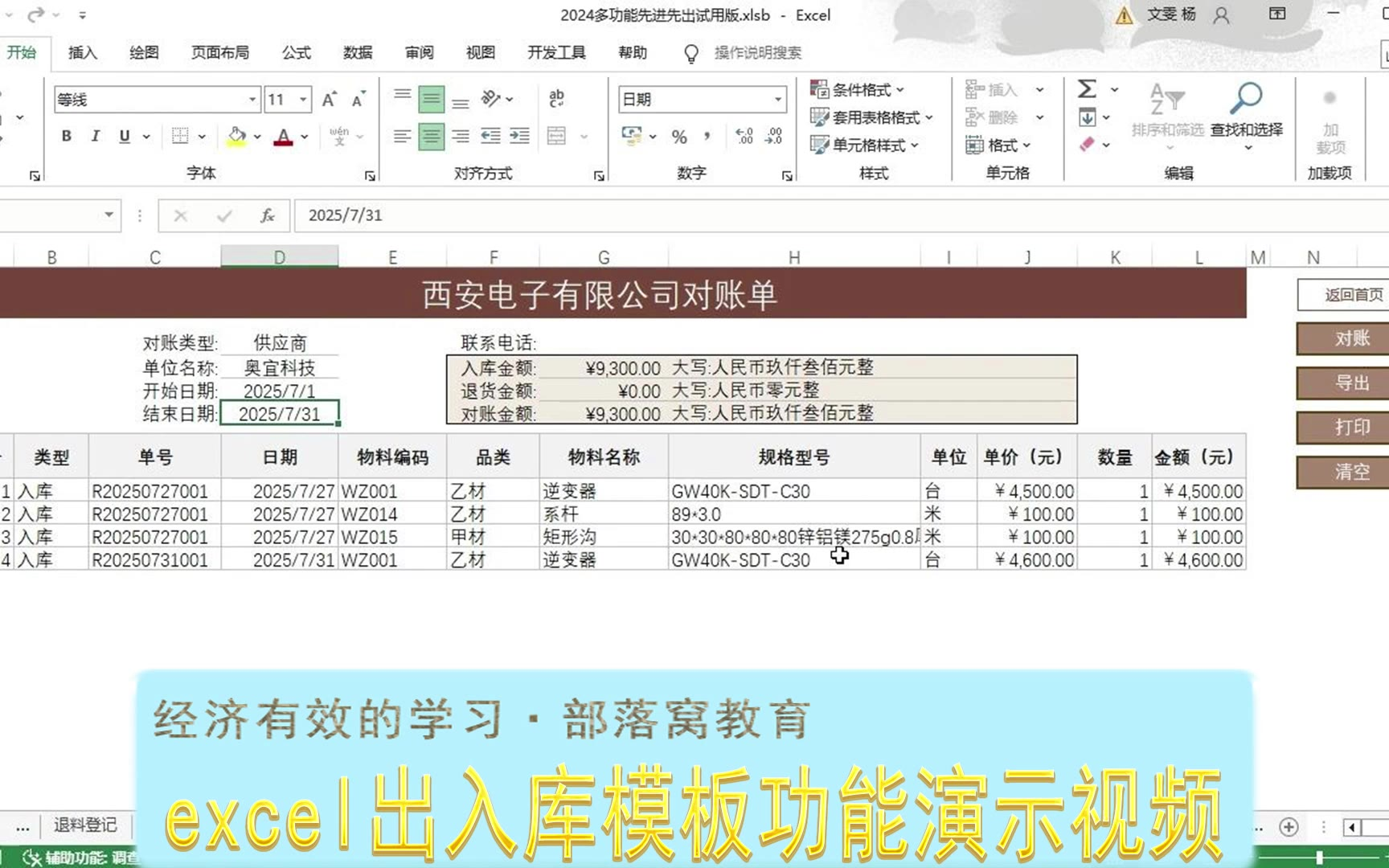
Task: Align text left
Action: pos(403,136)
